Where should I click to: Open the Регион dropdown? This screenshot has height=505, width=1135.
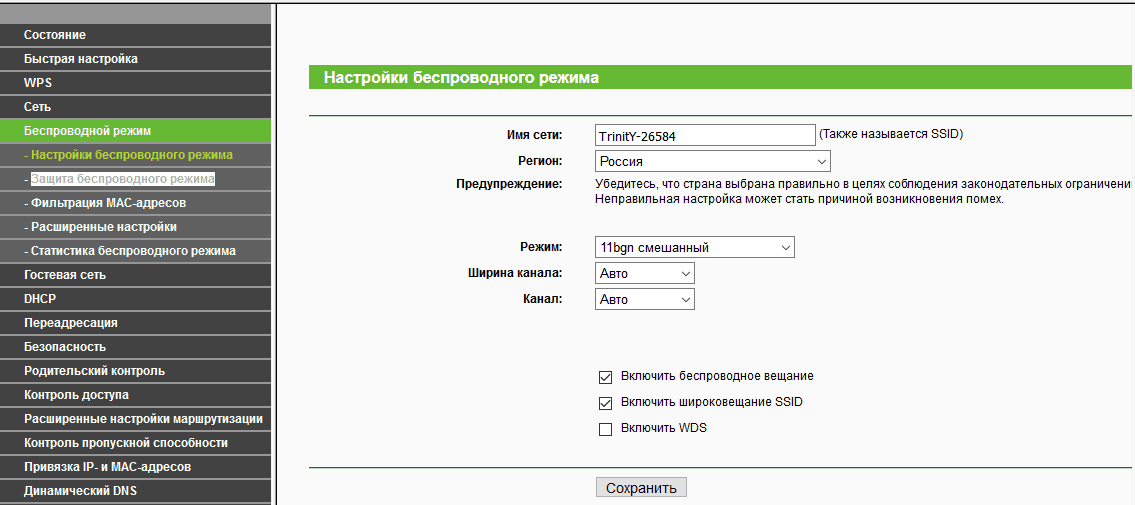[712, 161]
